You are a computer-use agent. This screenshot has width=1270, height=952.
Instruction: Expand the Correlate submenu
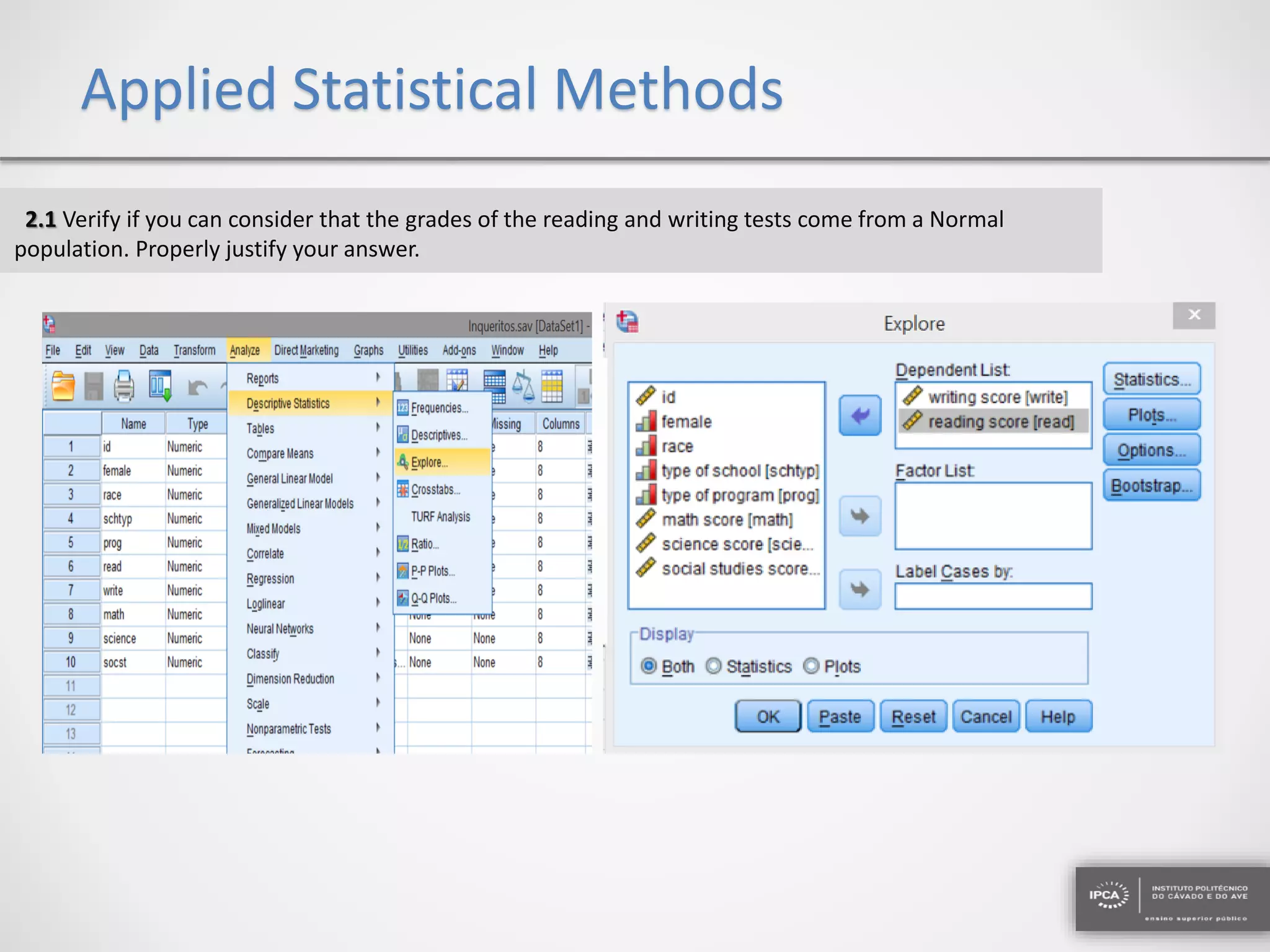pyautogui.click(x=310, y=553)
